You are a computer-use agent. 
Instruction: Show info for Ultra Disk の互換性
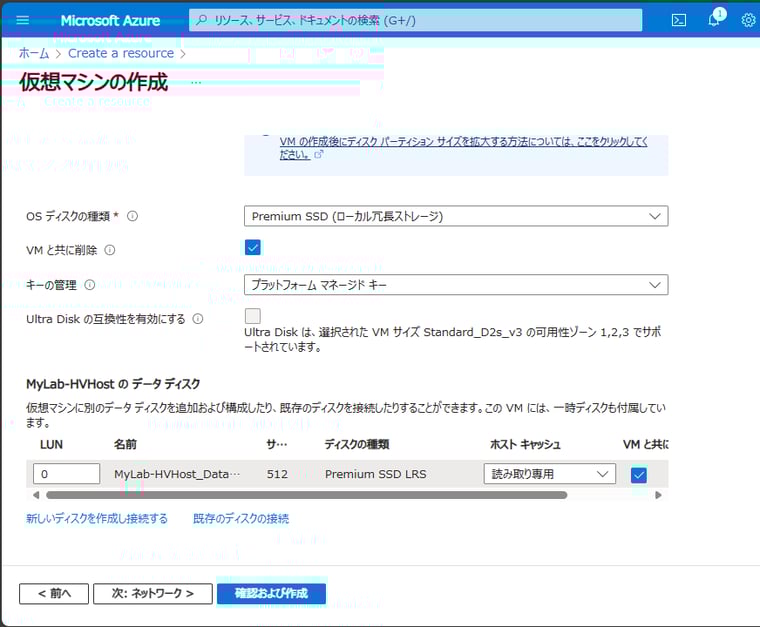[x=198, y=319]
